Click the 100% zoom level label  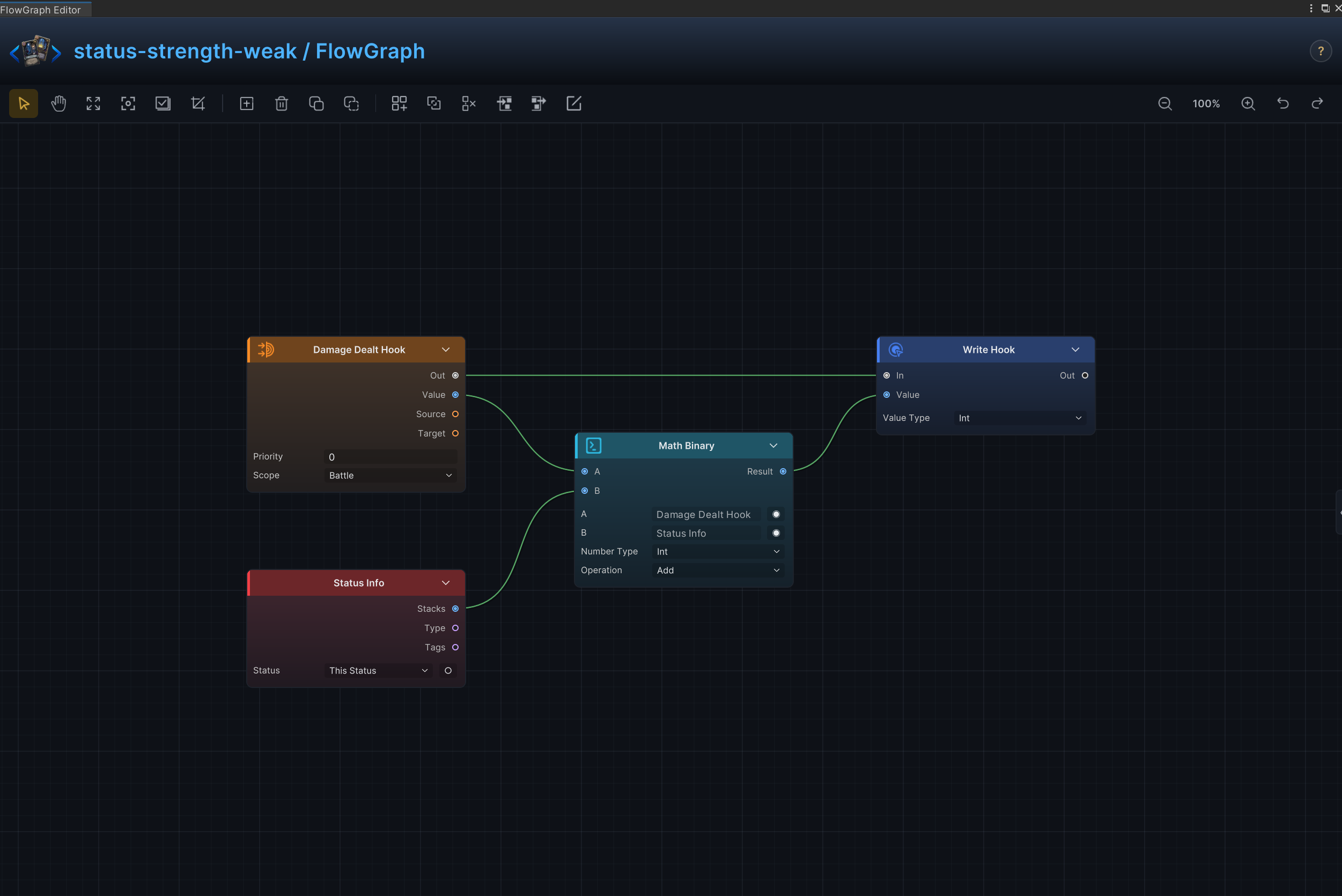click(1206, 103)
